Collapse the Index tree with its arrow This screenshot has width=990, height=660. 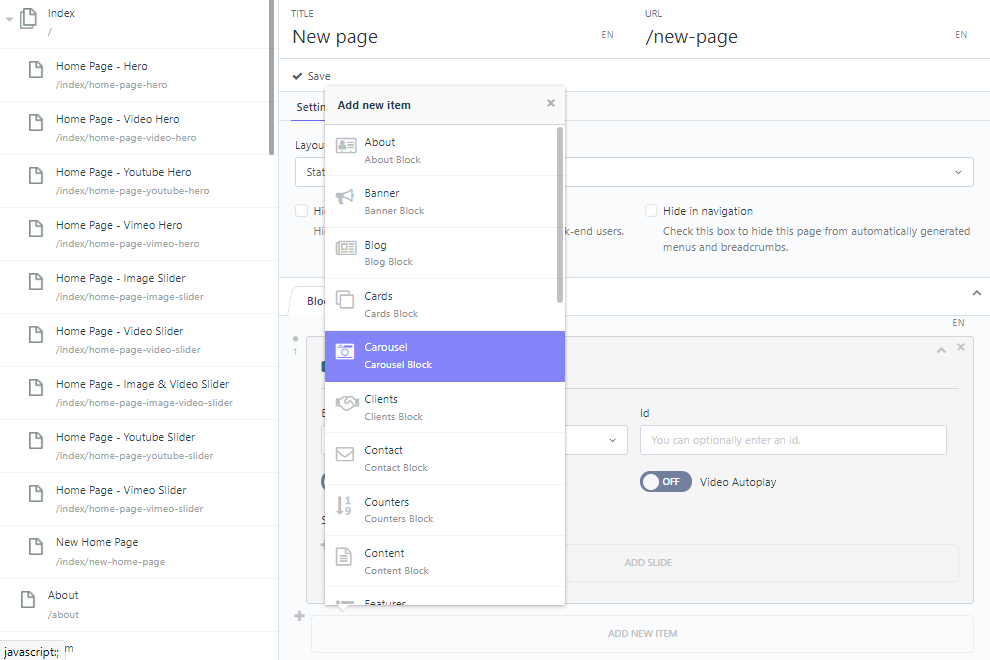9,19
